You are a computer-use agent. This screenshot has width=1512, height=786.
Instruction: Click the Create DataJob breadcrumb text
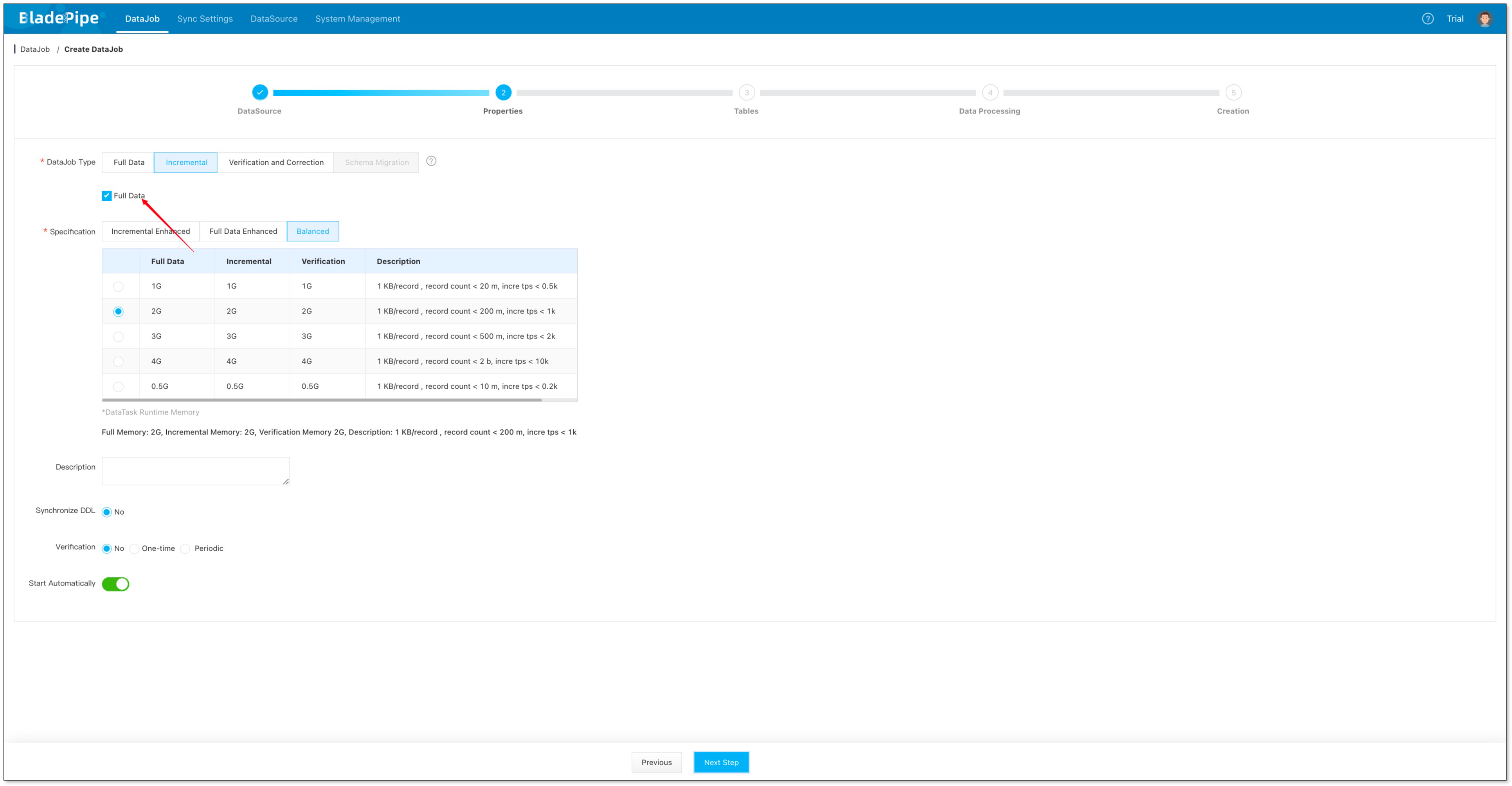point(93,49)
